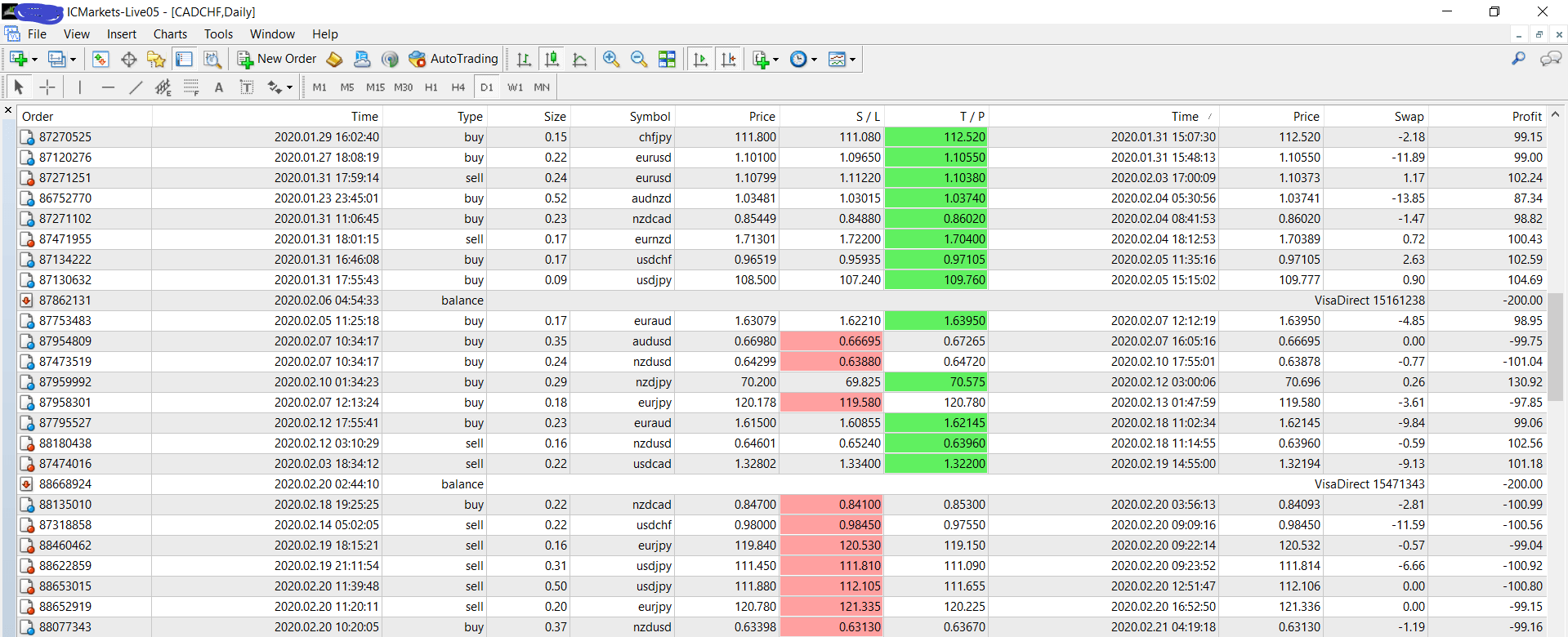The width and height of the screenshot is (1568, 637).
Task: Toggle Auto Scroll chart icon
Action: click(x=701, y=59)
